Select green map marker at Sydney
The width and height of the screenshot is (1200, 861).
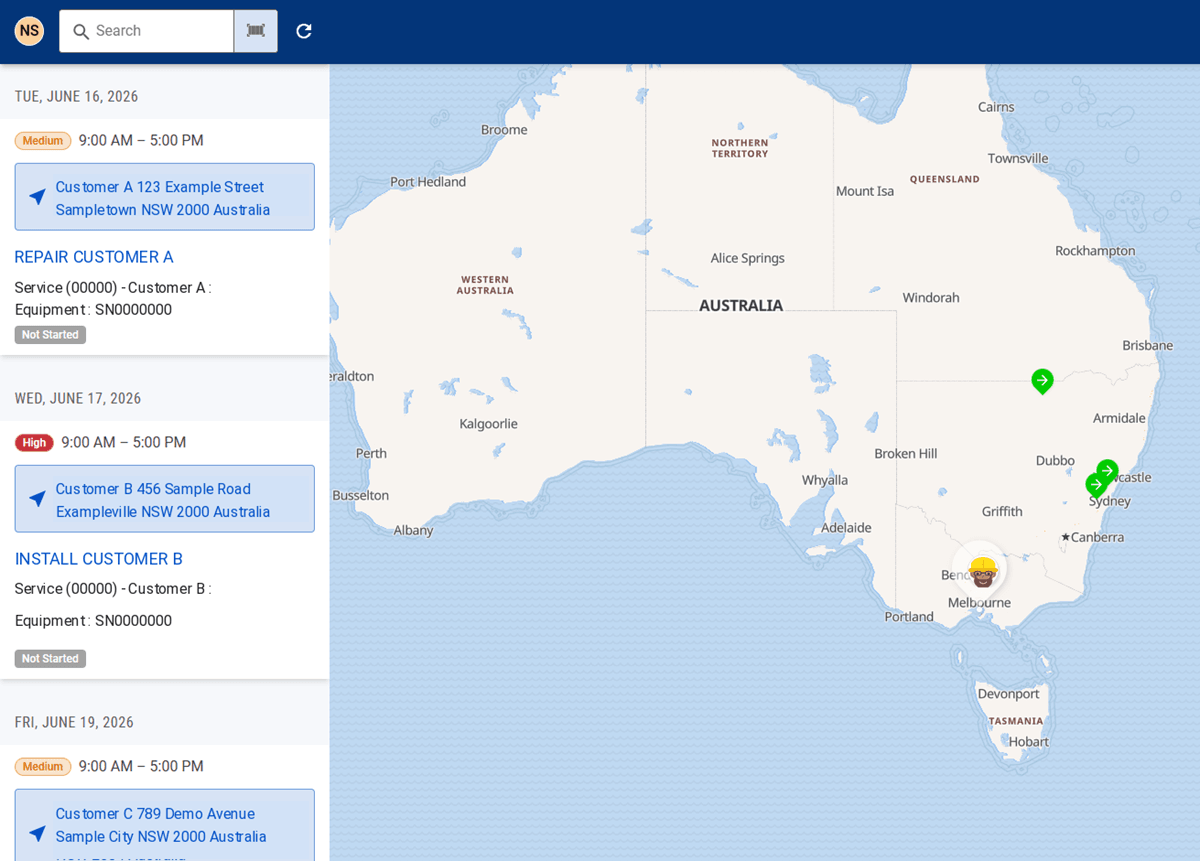1096,486
